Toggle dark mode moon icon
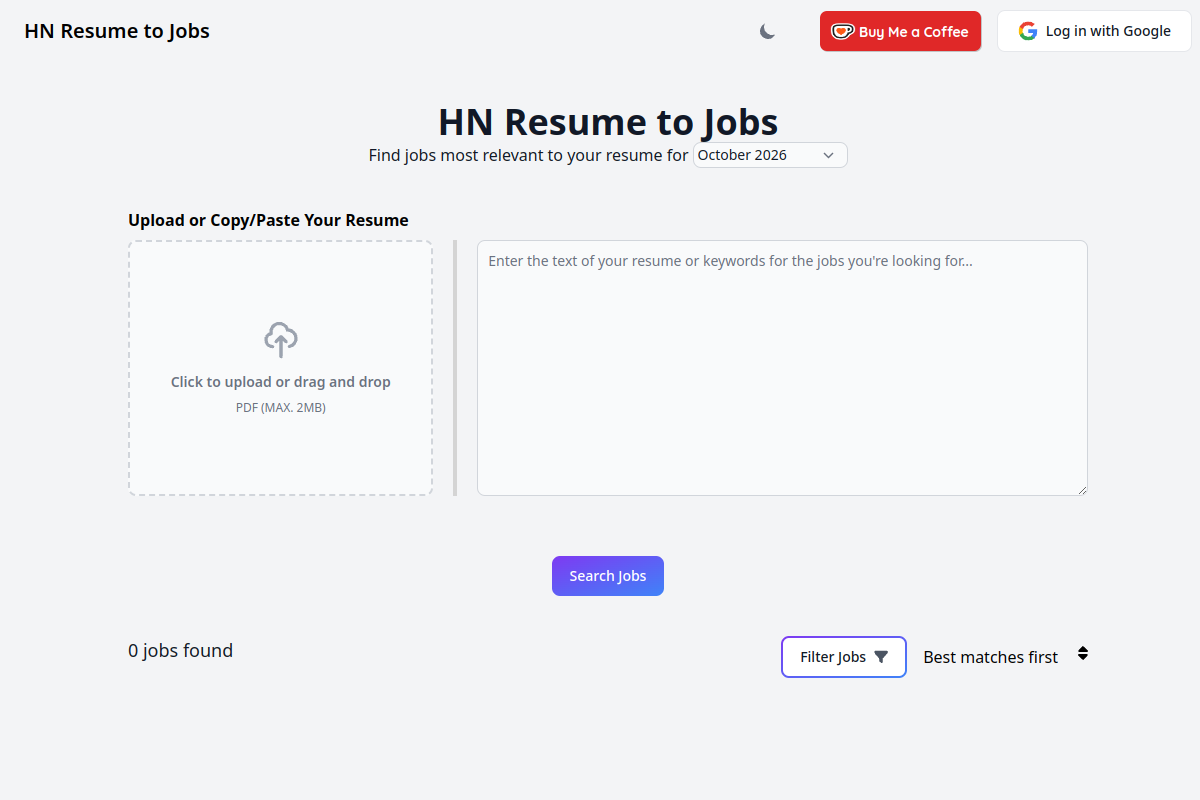Image resolution: width=1200 pixels, height=800 pixels. tap(767, 32)
